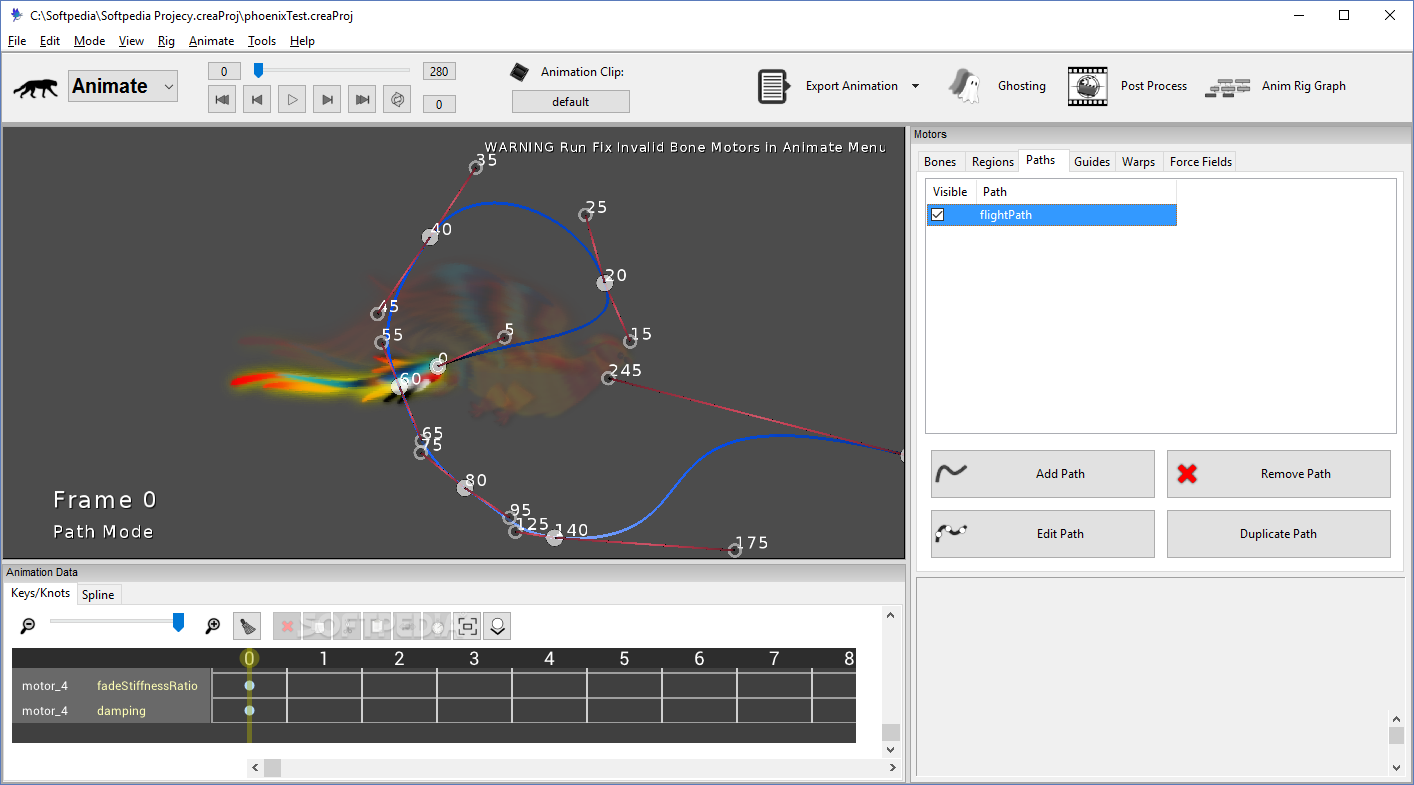Screen dimensions: 1414x785
Task: Click the black panther logo icon
Action: tap(36, 87)
